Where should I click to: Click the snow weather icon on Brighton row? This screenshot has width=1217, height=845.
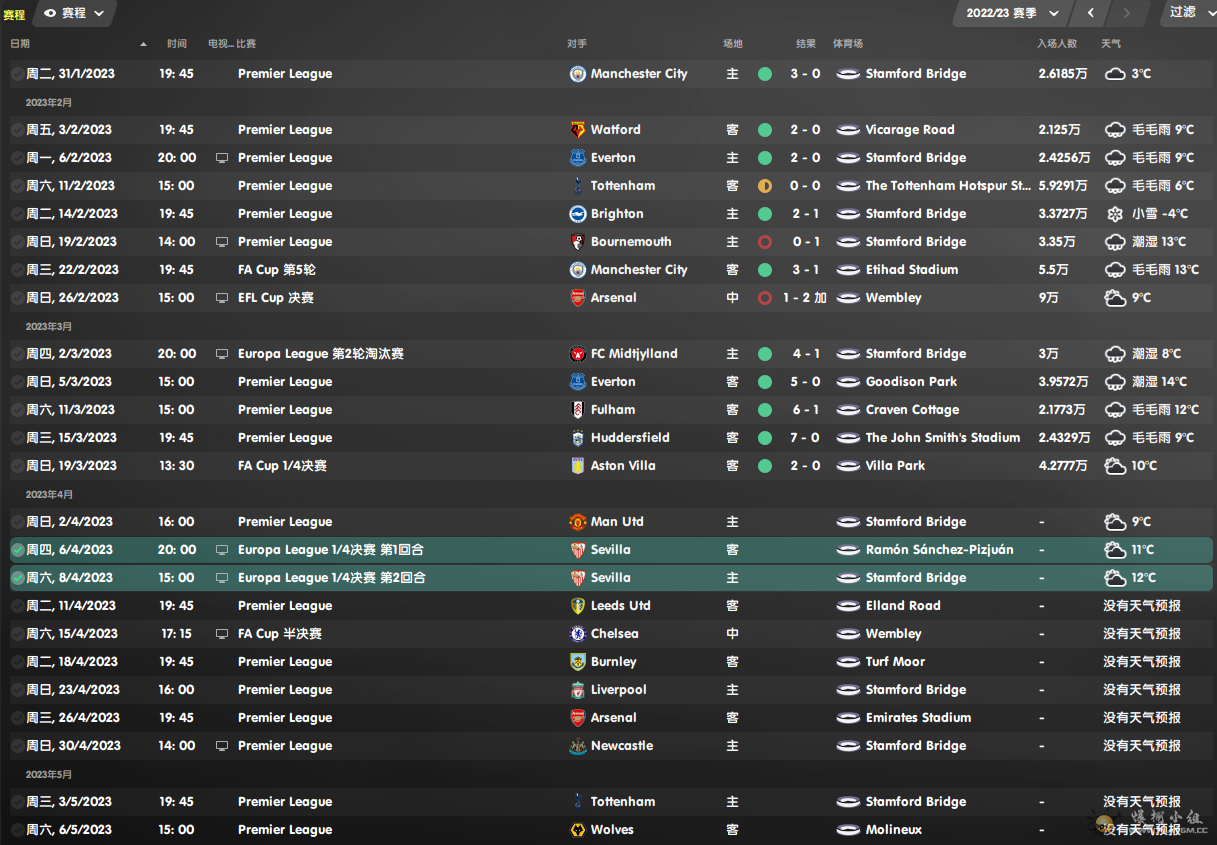(x=1115, y=214)
